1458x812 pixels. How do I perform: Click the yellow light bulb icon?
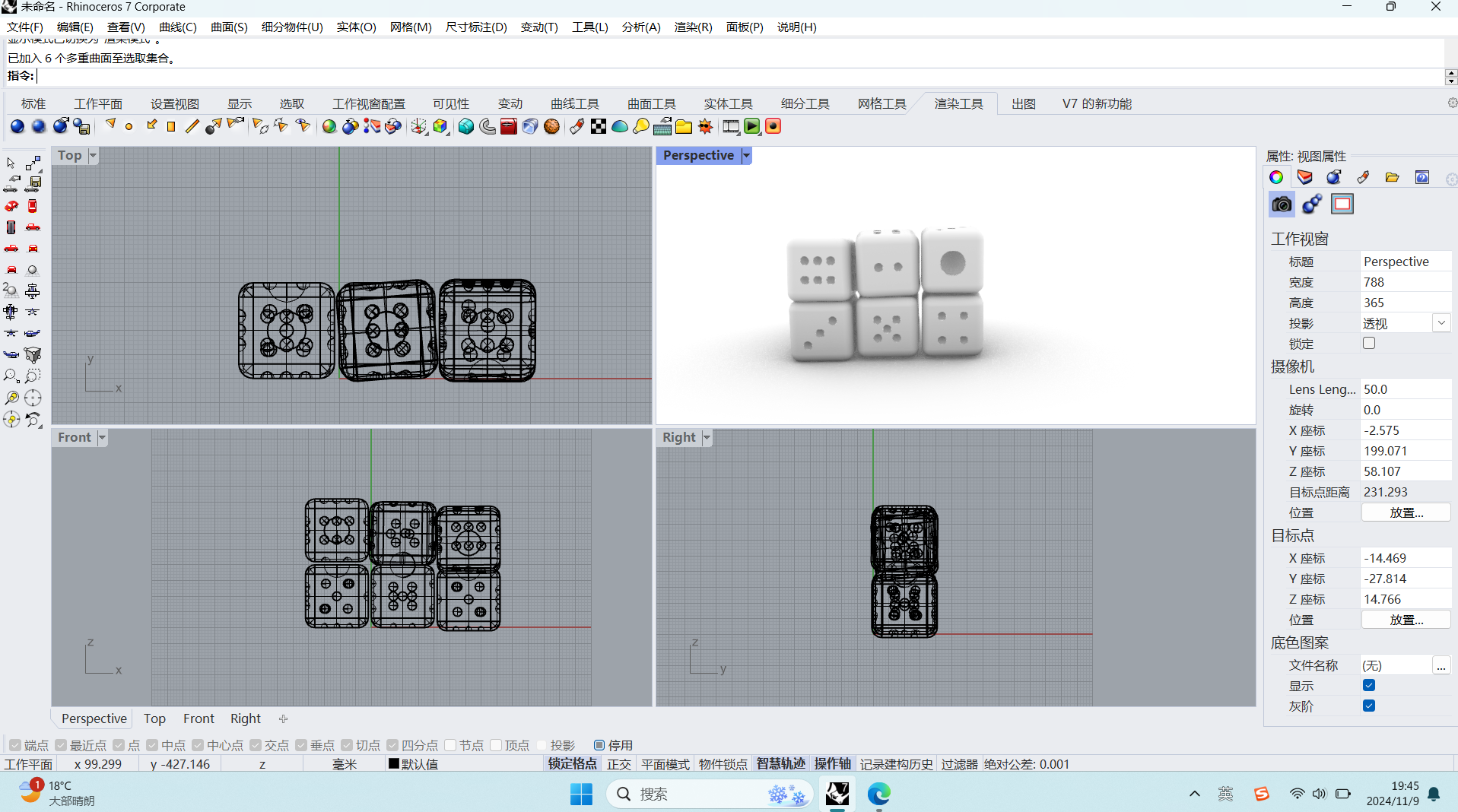[x=641, y=126]
